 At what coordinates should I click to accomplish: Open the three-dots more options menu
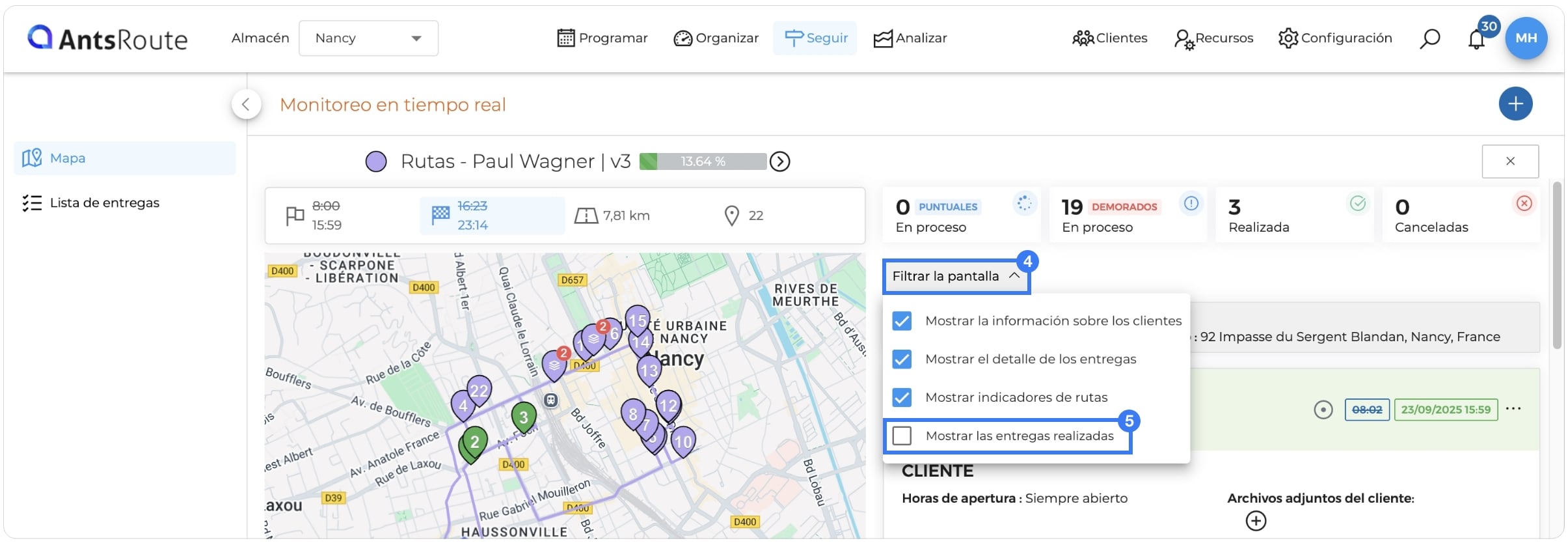click(1513, 409)
